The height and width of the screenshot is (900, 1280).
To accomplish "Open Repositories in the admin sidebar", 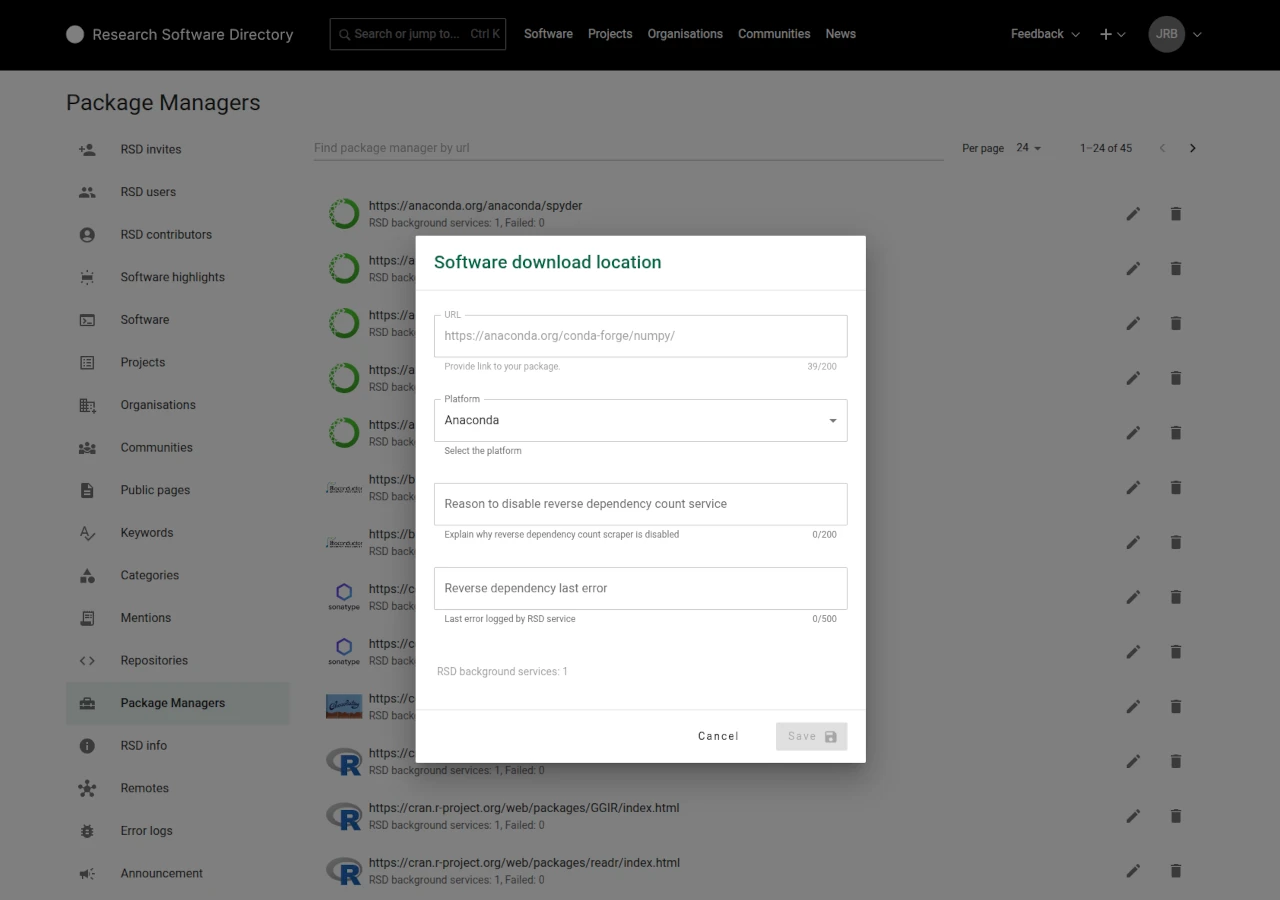I will coord(154,660).
